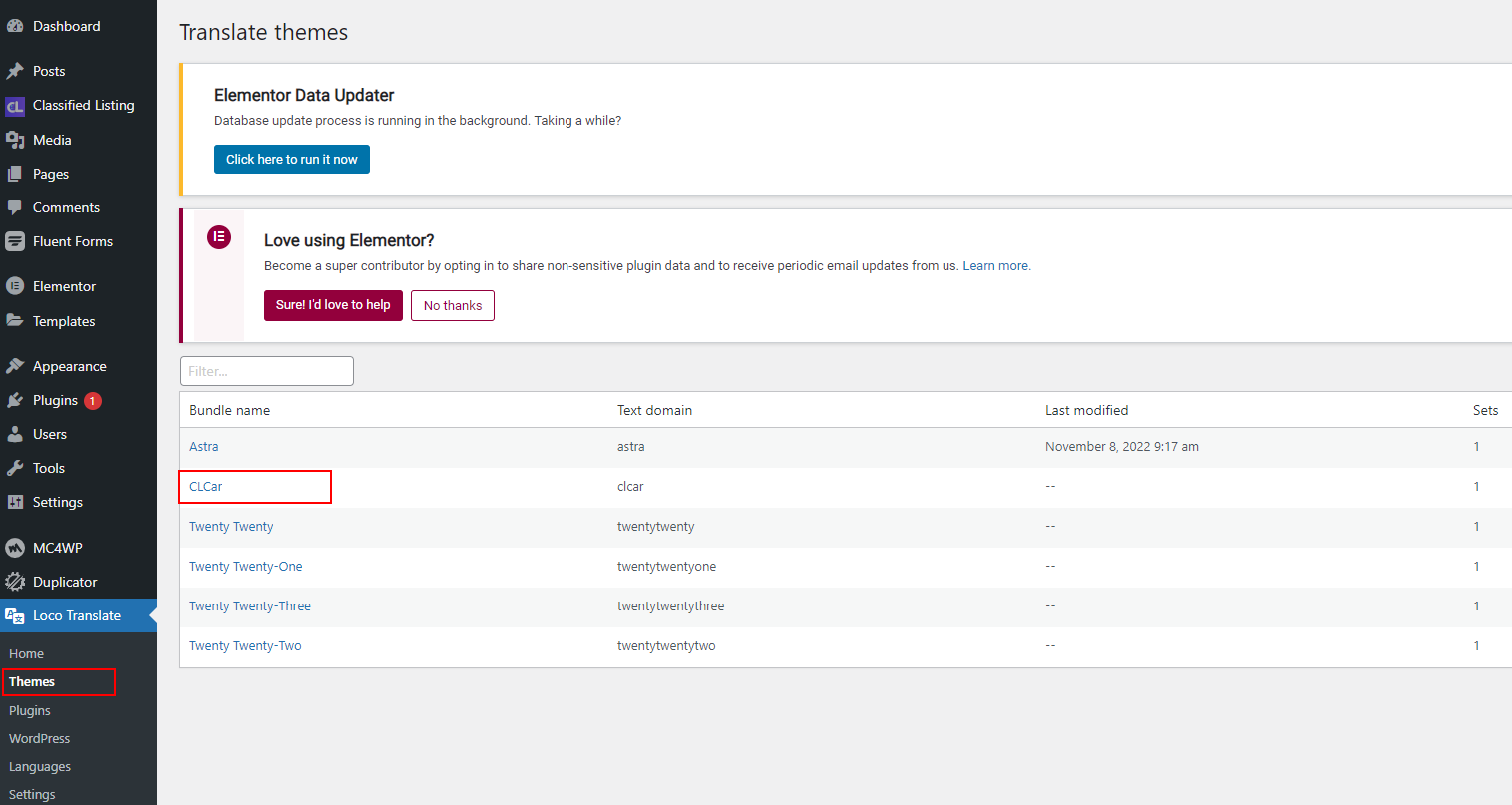Click the Posts pushpin icon
The height and width of the screenshot is (805, 1512).
15,71
